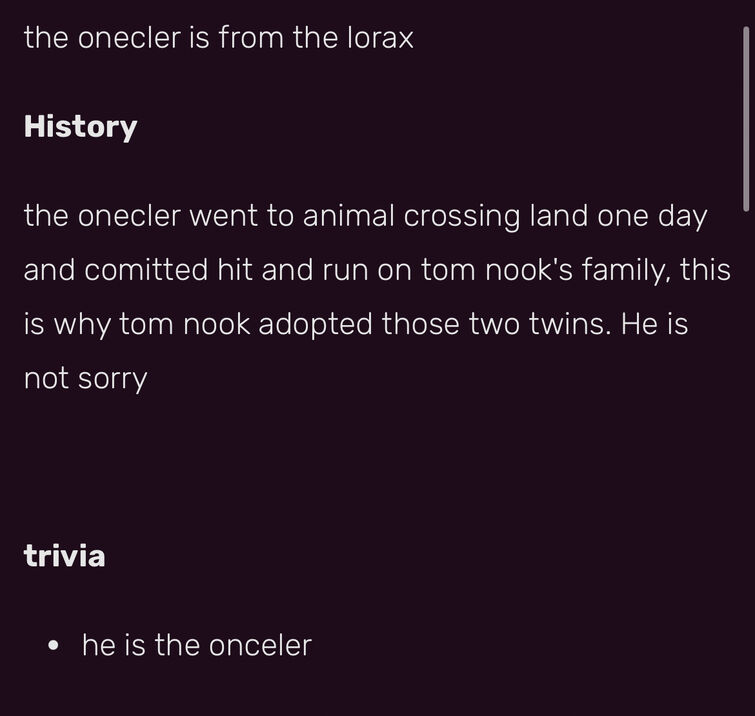
Task: Click the word 'why' in the paragraph
Action: pos(82,325)
